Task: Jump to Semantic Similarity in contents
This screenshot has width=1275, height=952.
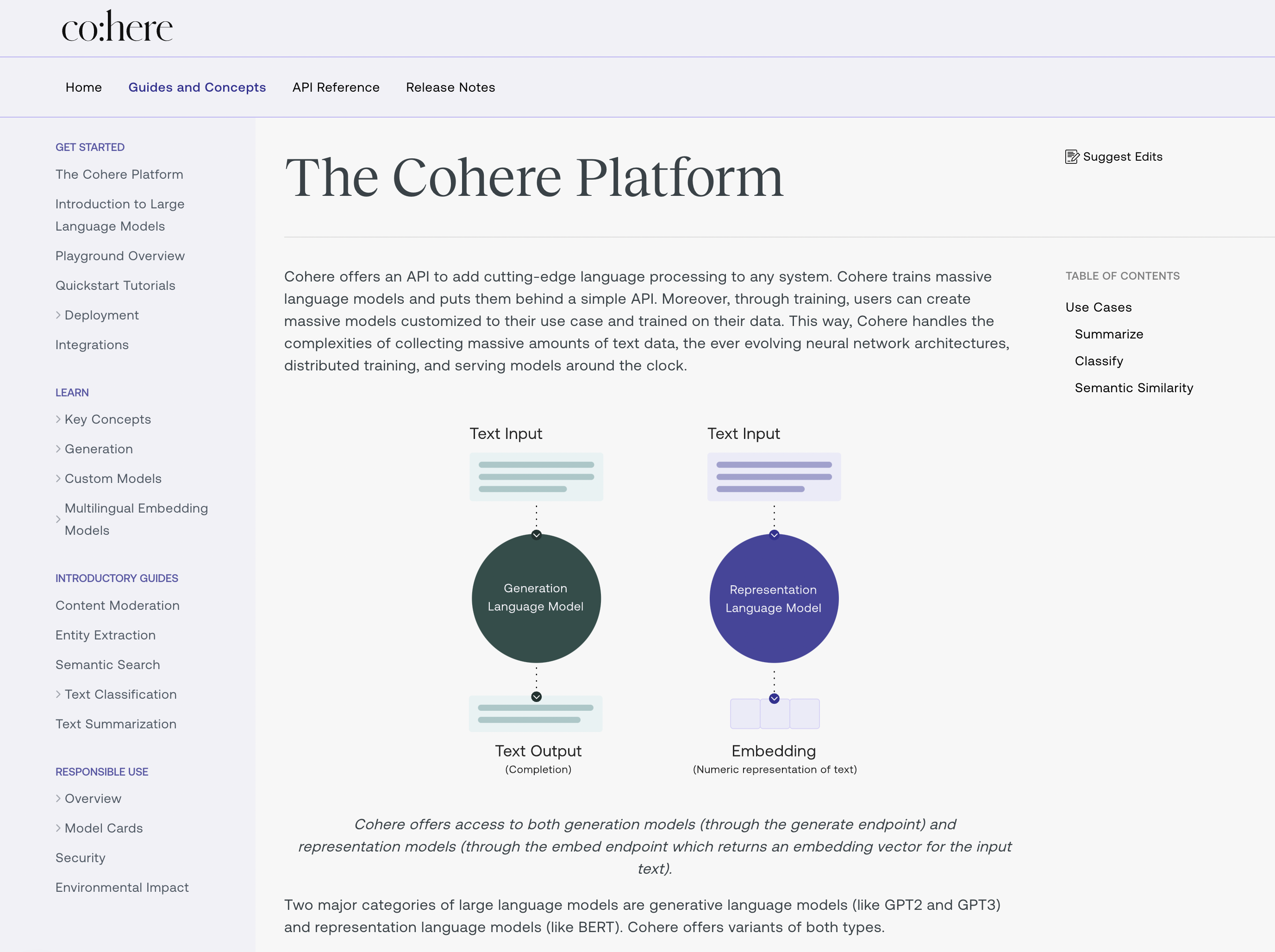Action: [x=1133, y=388]
